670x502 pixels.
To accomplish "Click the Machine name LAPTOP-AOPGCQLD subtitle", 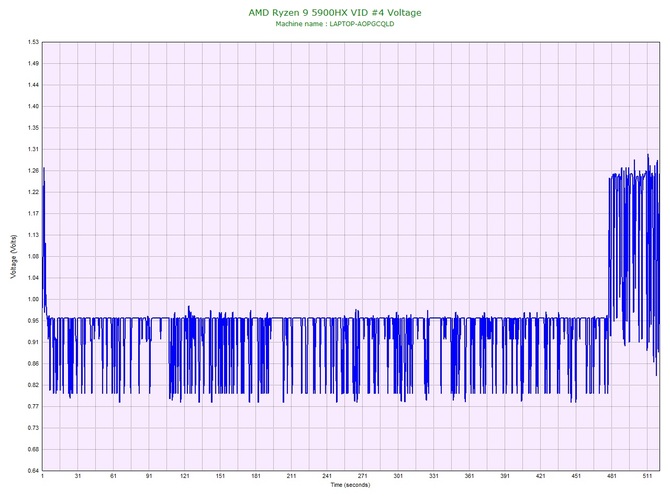I will click(335, 24).
